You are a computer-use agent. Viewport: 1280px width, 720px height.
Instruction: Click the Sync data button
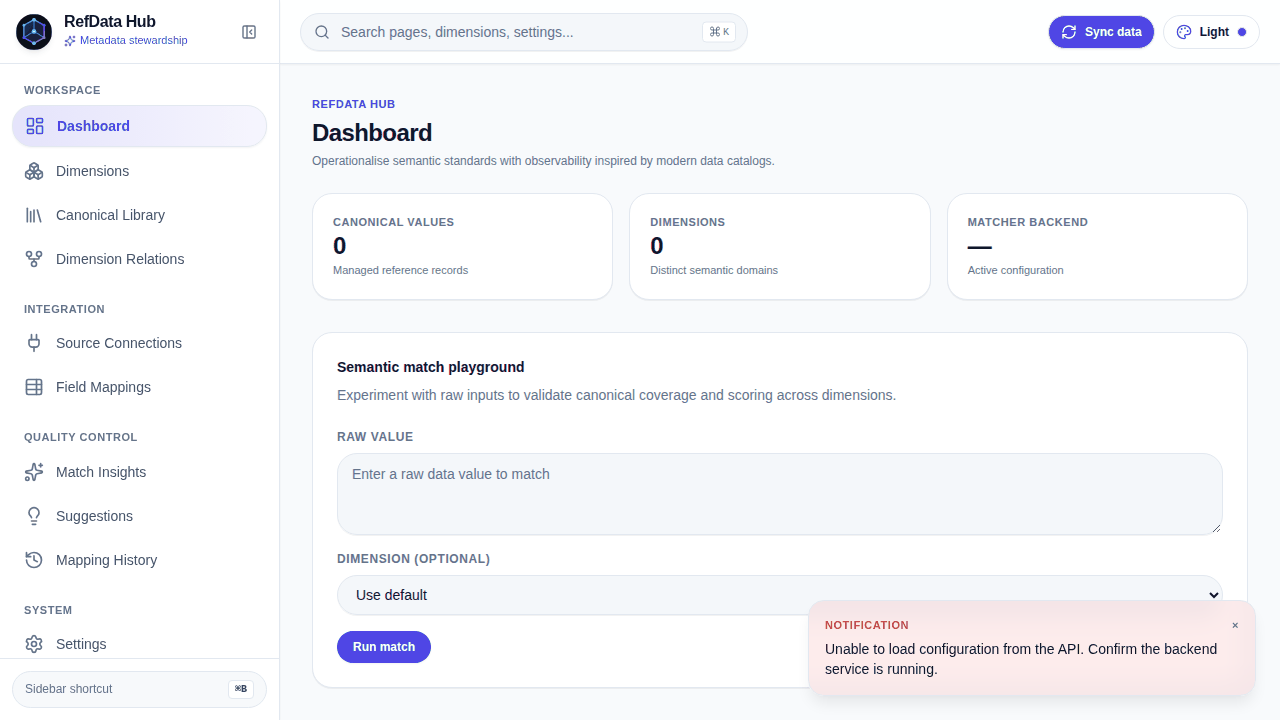click(1101, 32)
